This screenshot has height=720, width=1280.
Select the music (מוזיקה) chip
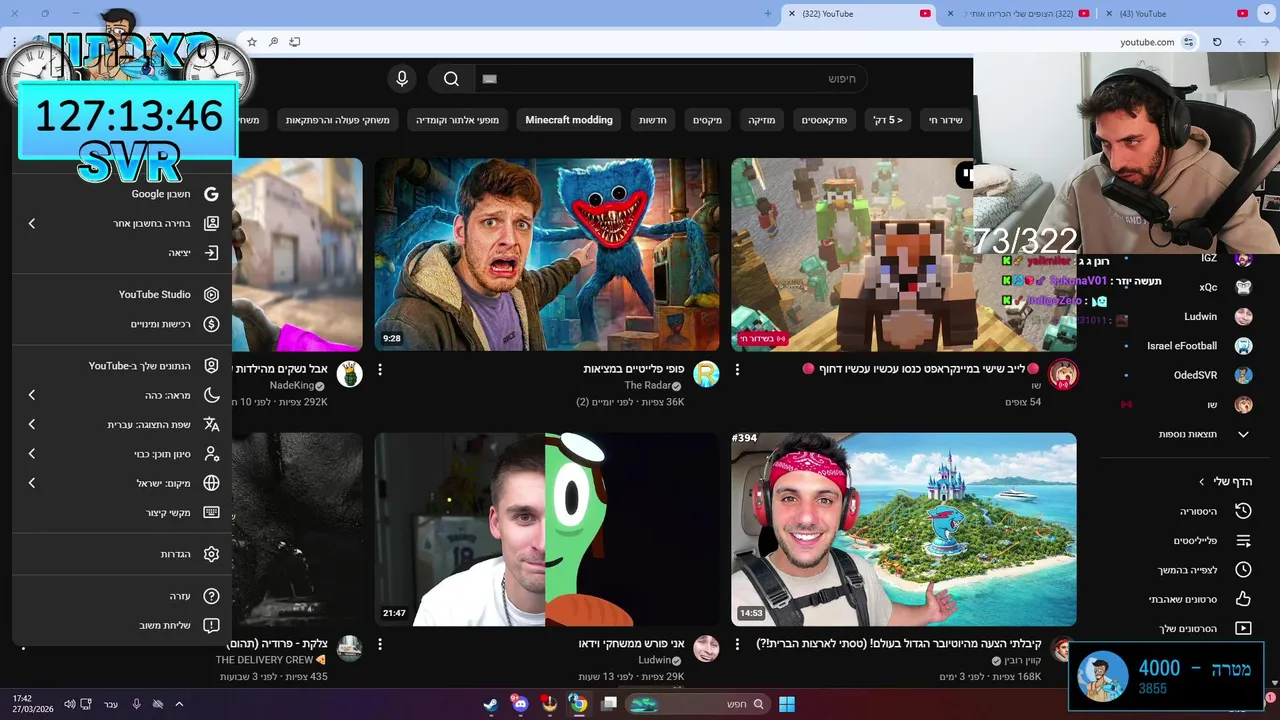(762, 120)
